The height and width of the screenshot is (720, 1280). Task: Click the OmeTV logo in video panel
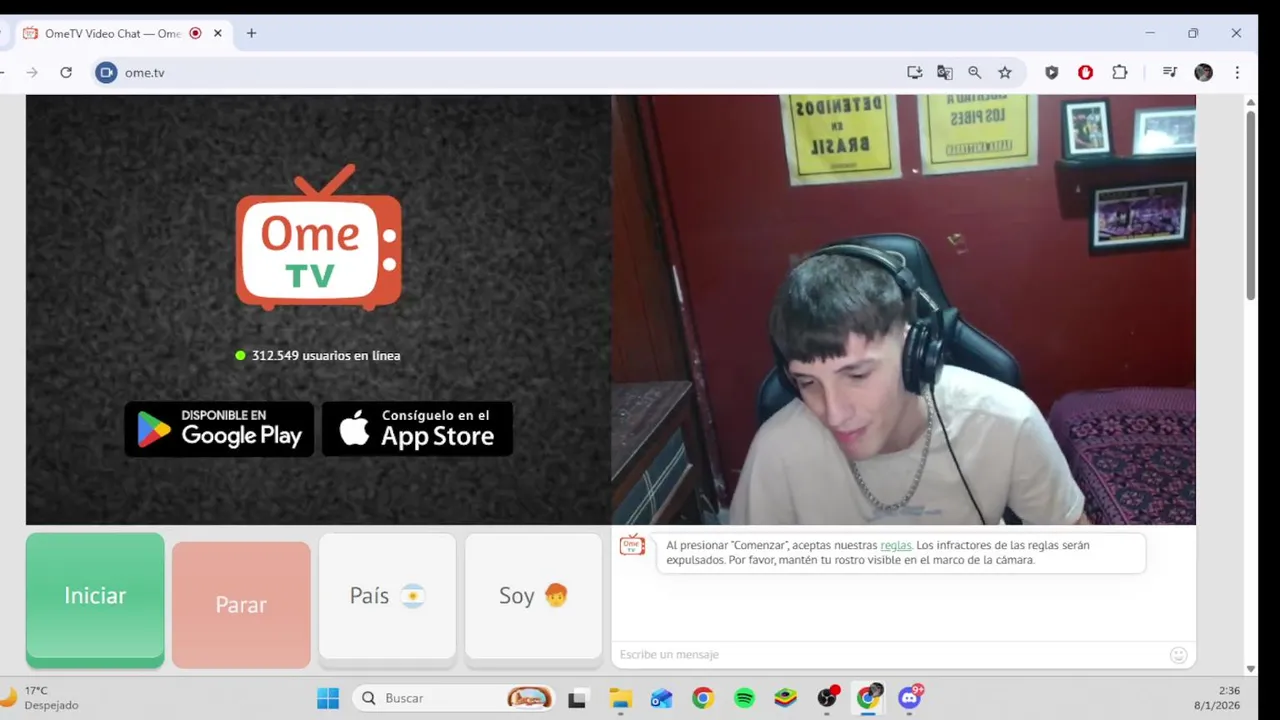[x=318, y=238]
